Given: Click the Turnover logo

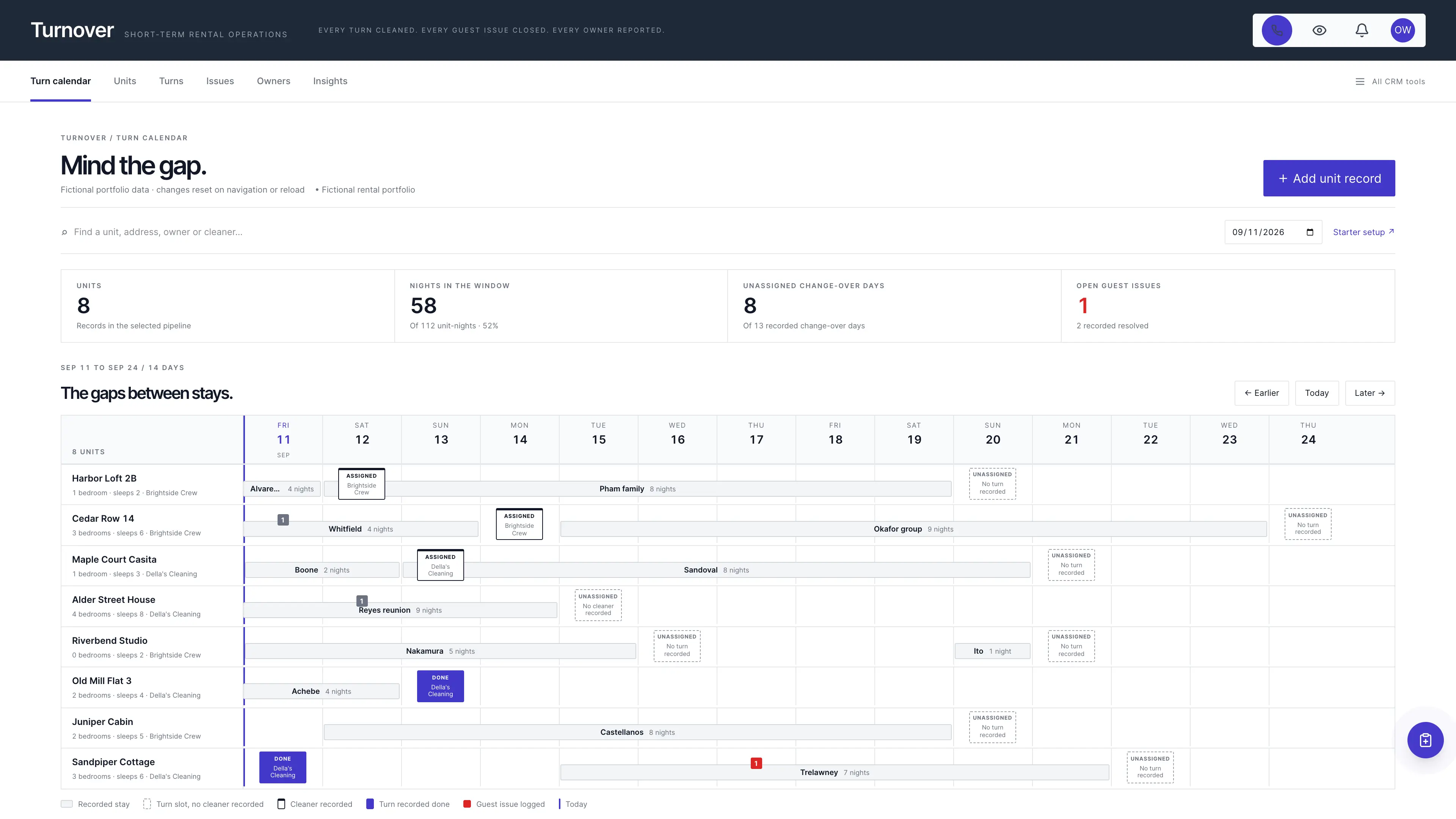Looking at the screenshot, I should [72, 30].
